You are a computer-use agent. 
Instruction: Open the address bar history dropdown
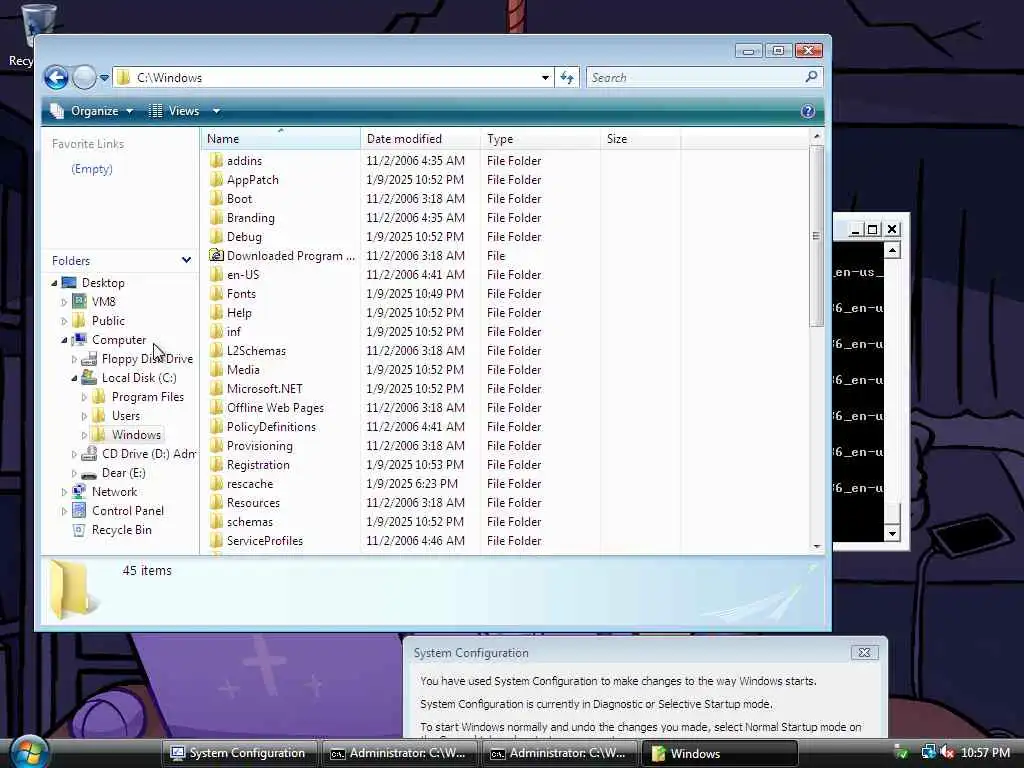click(545, 78)
